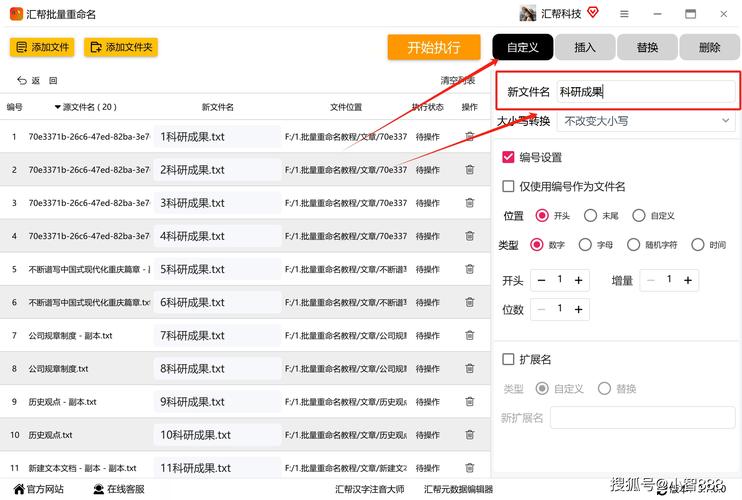Click the 新文件名 text input field
Viewport: 742px width, 500px height.
coord(645,91)
